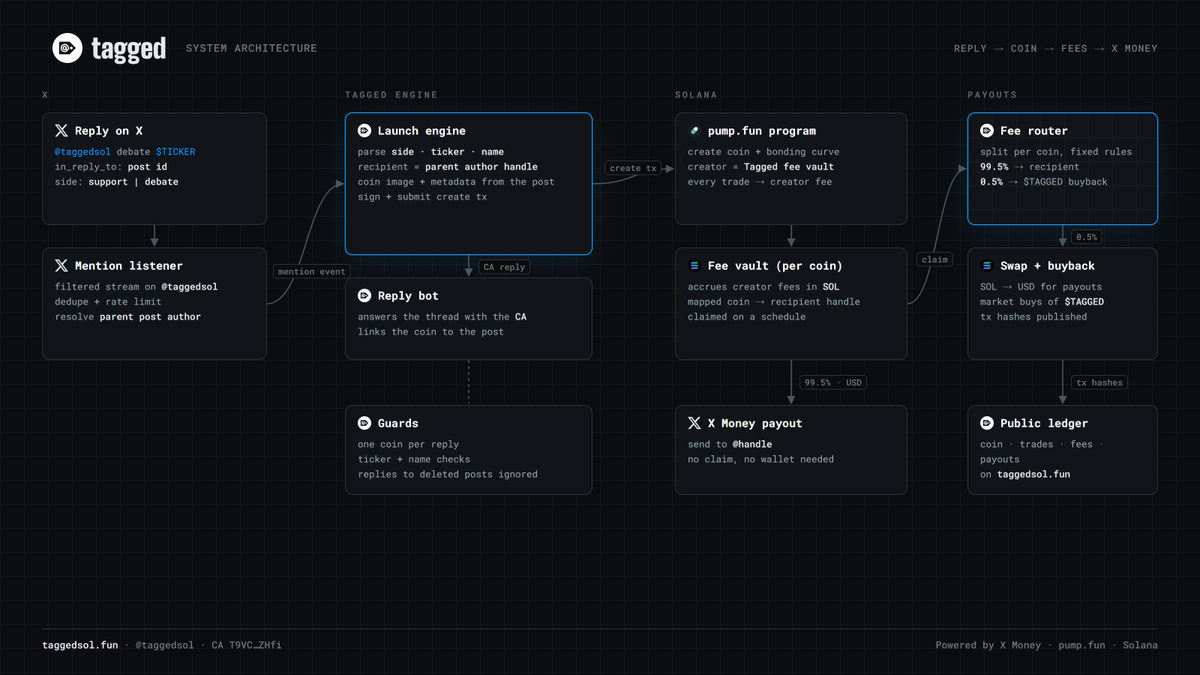This screenshot has height=675, width=1200.
Task: Click the 'Powered by X Money' footer text
Action: pyautogui.click(x=988, y=645)
